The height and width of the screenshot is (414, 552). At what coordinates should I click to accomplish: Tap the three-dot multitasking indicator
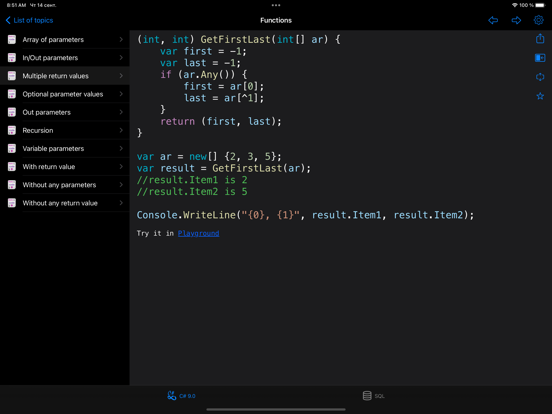click(x=276, y=5)
